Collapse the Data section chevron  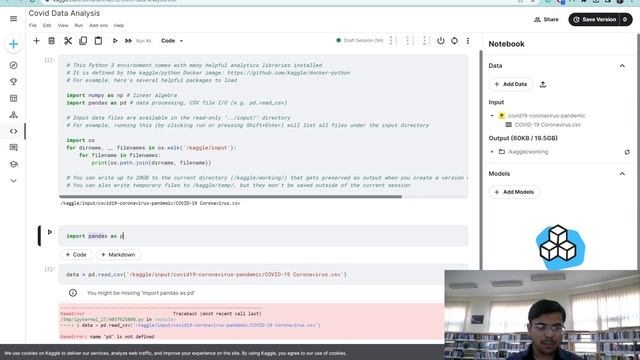click(622, 66)
